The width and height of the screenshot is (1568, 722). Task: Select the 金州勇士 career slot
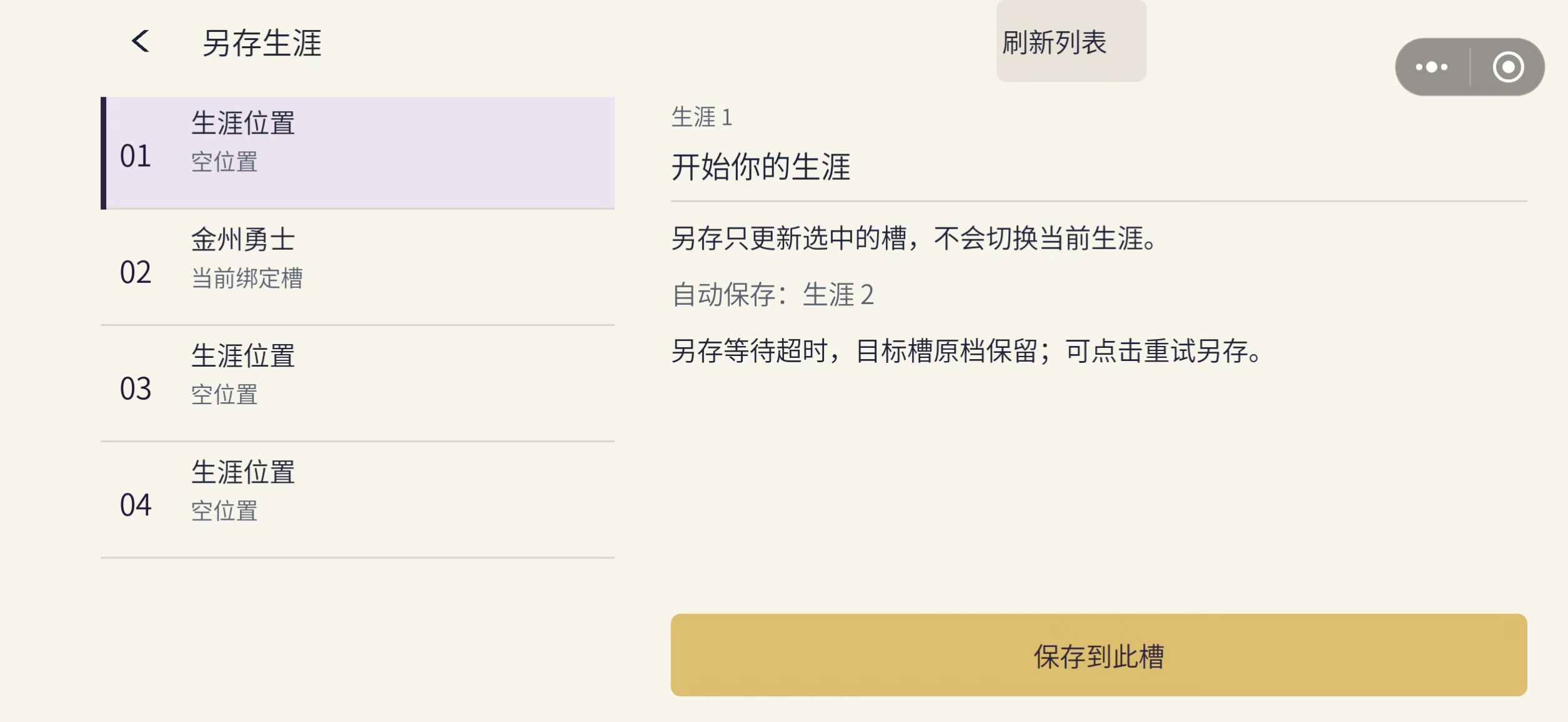coord(357,267)
